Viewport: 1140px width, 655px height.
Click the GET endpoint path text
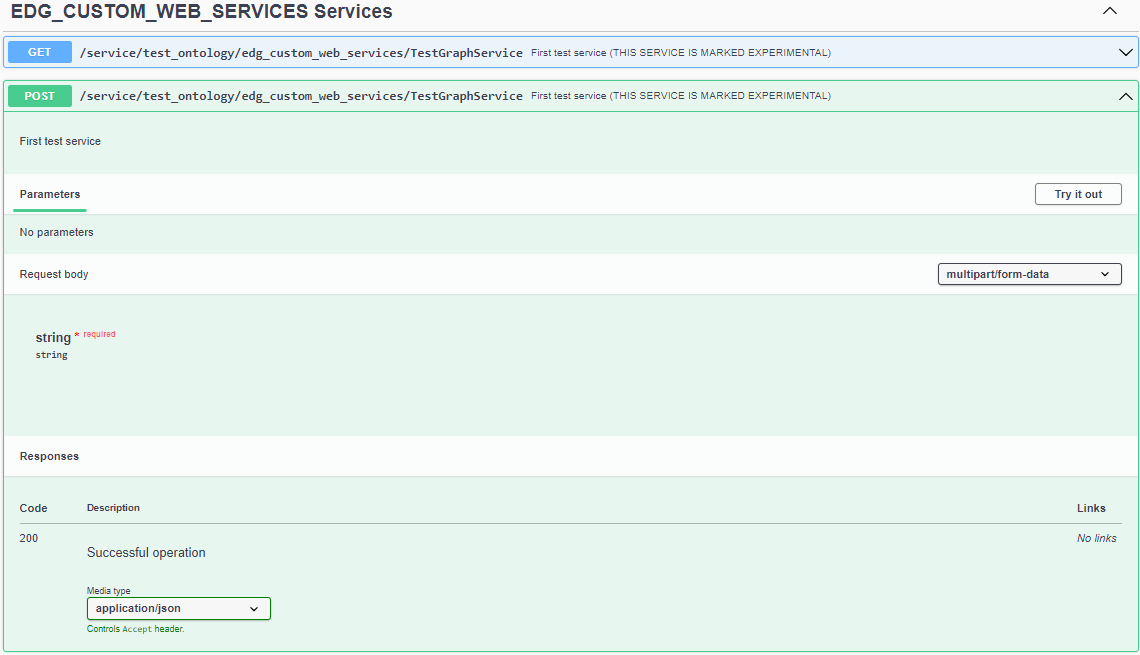[x=301, y=52]
